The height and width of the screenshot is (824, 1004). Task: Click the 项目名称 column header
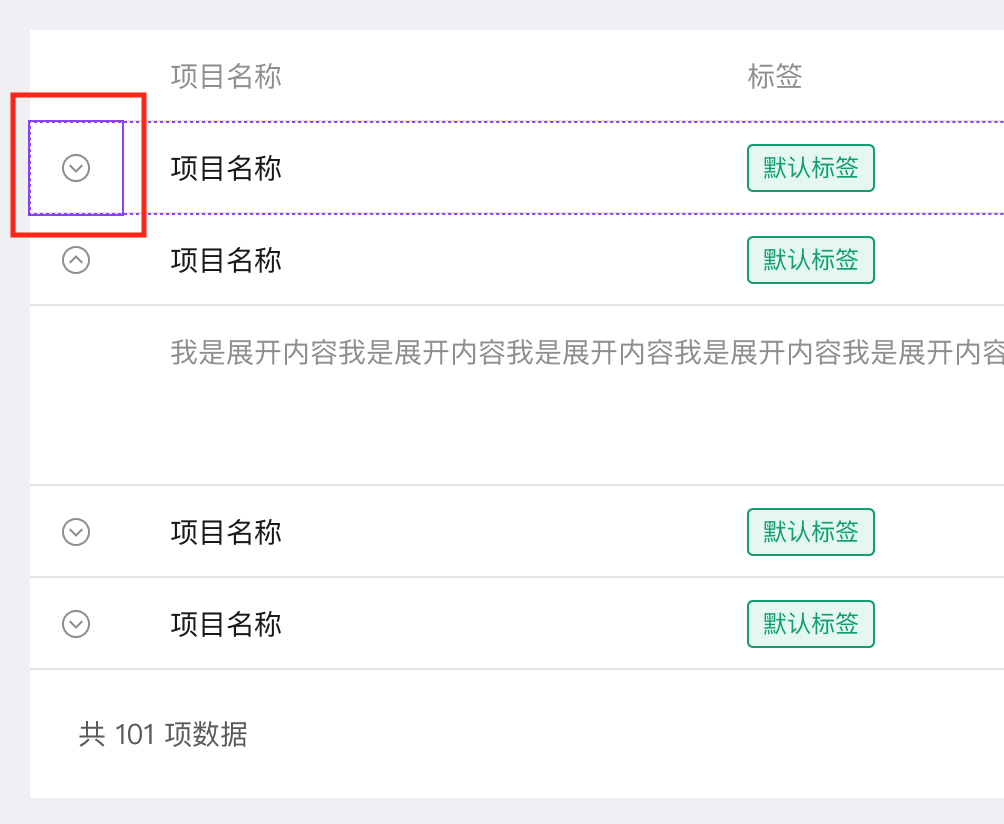click(225, 76)
